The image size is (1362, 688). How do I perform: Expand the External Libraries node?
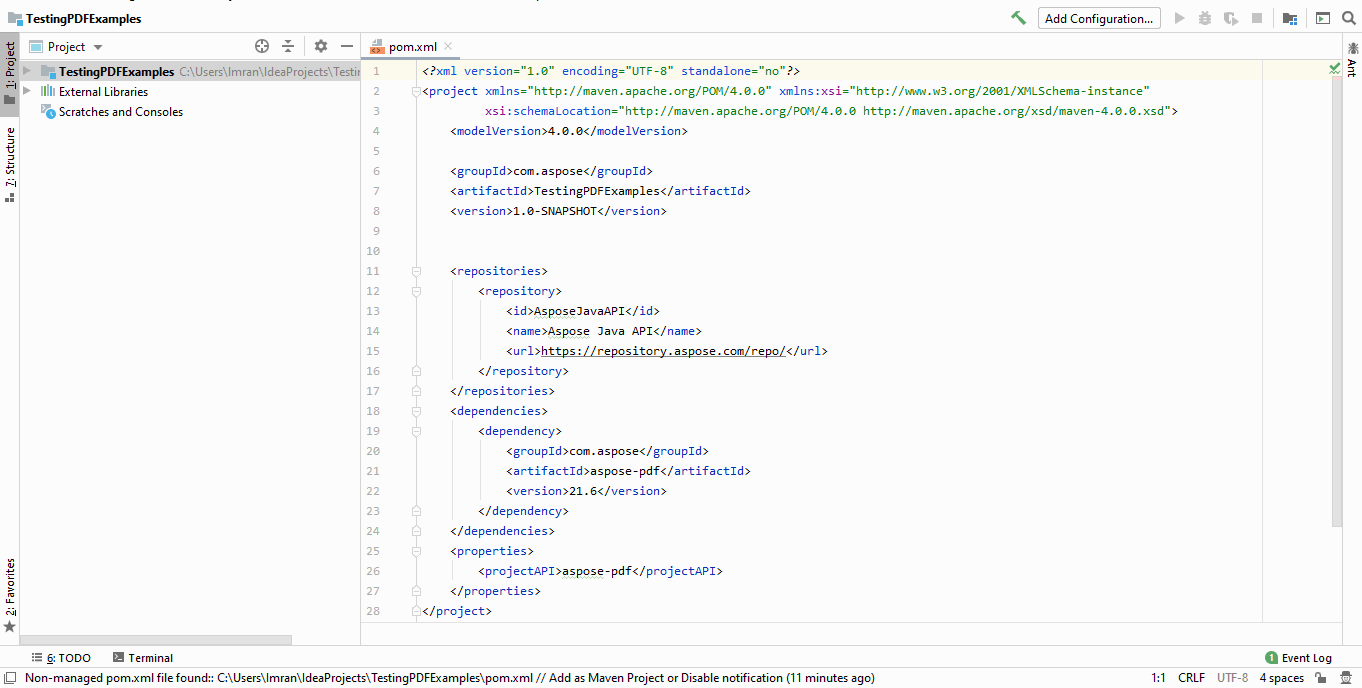coord(28,90)
